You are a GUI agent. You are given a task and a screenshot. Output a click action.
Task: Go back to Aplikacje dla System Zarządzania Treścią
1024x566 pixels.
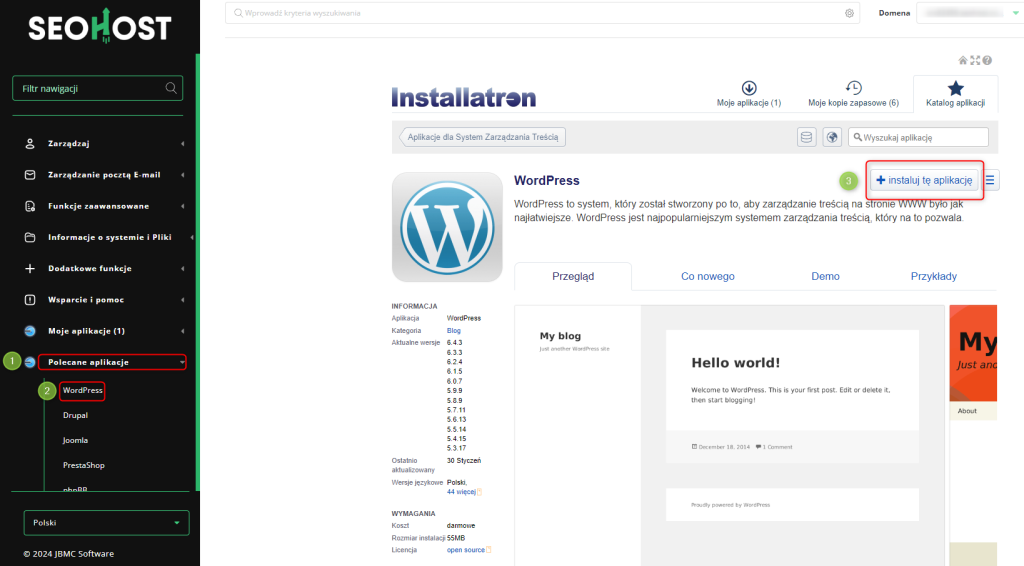482,137
